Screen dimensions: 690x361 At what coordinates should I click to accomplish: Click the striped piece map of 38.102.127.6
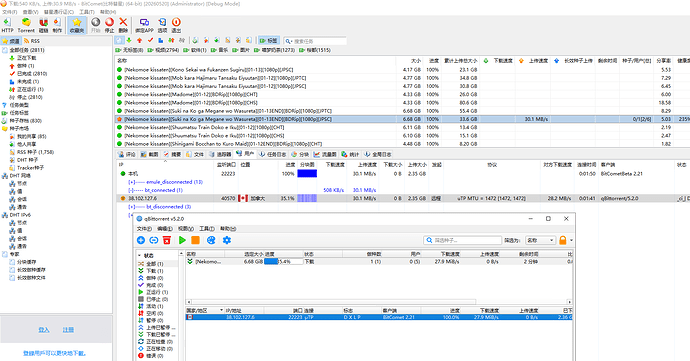[x=307, y=198]
